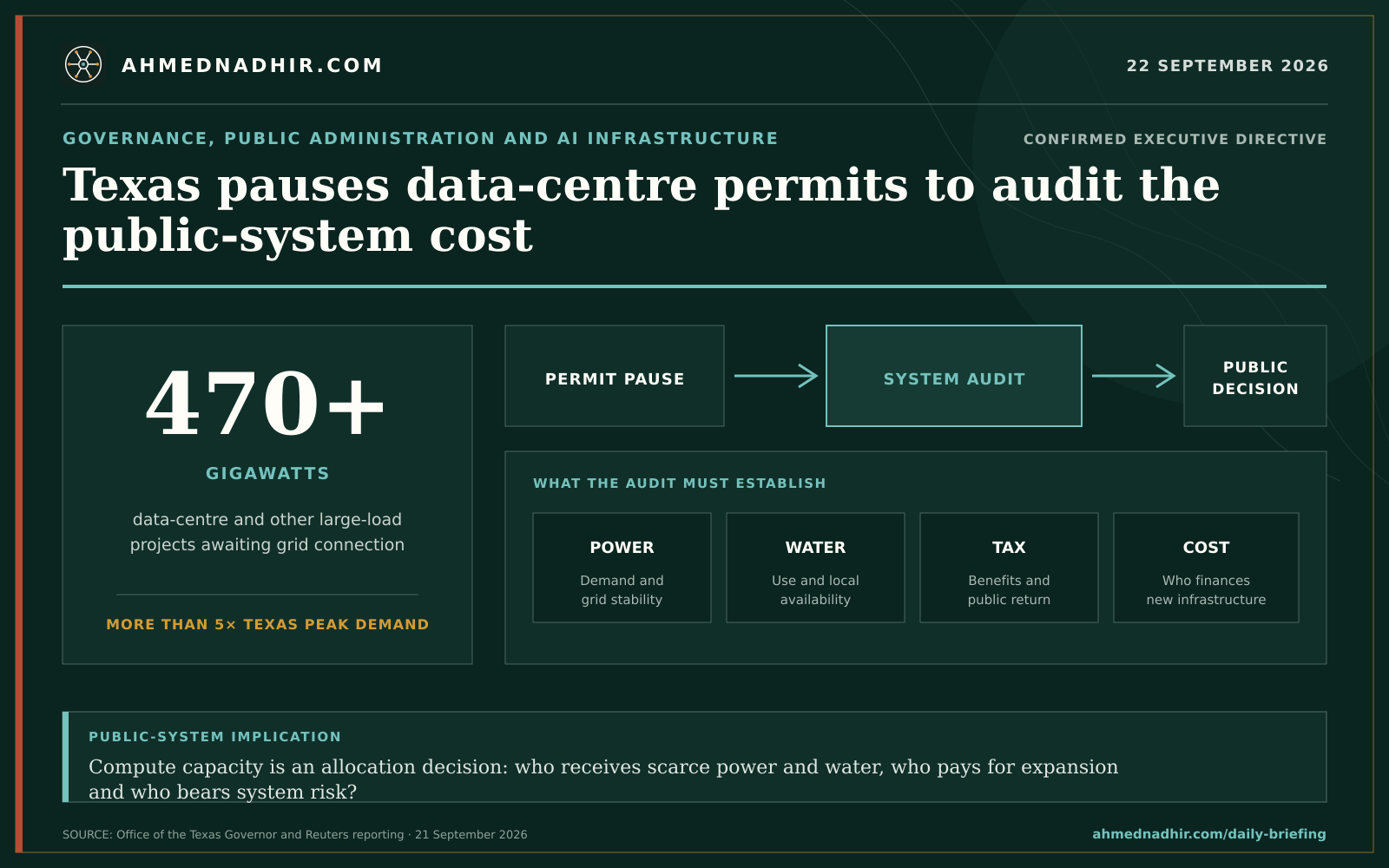The height and width of the screenshot is (868, 1389).
Task: Open the WATER use and local availability card
Action: coord(815,568)
